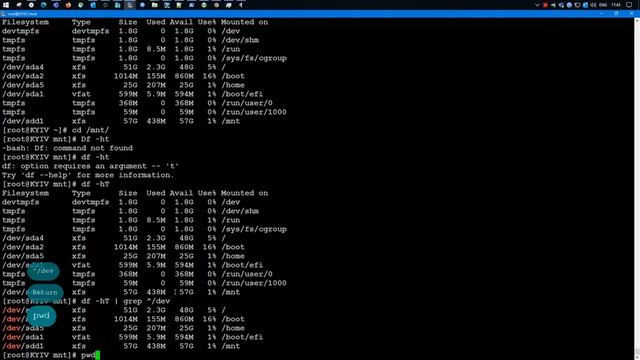This screenshot has height=360, width=640.
Task: Click the "Df -ht" command with capital D
Action: (95, 139)
